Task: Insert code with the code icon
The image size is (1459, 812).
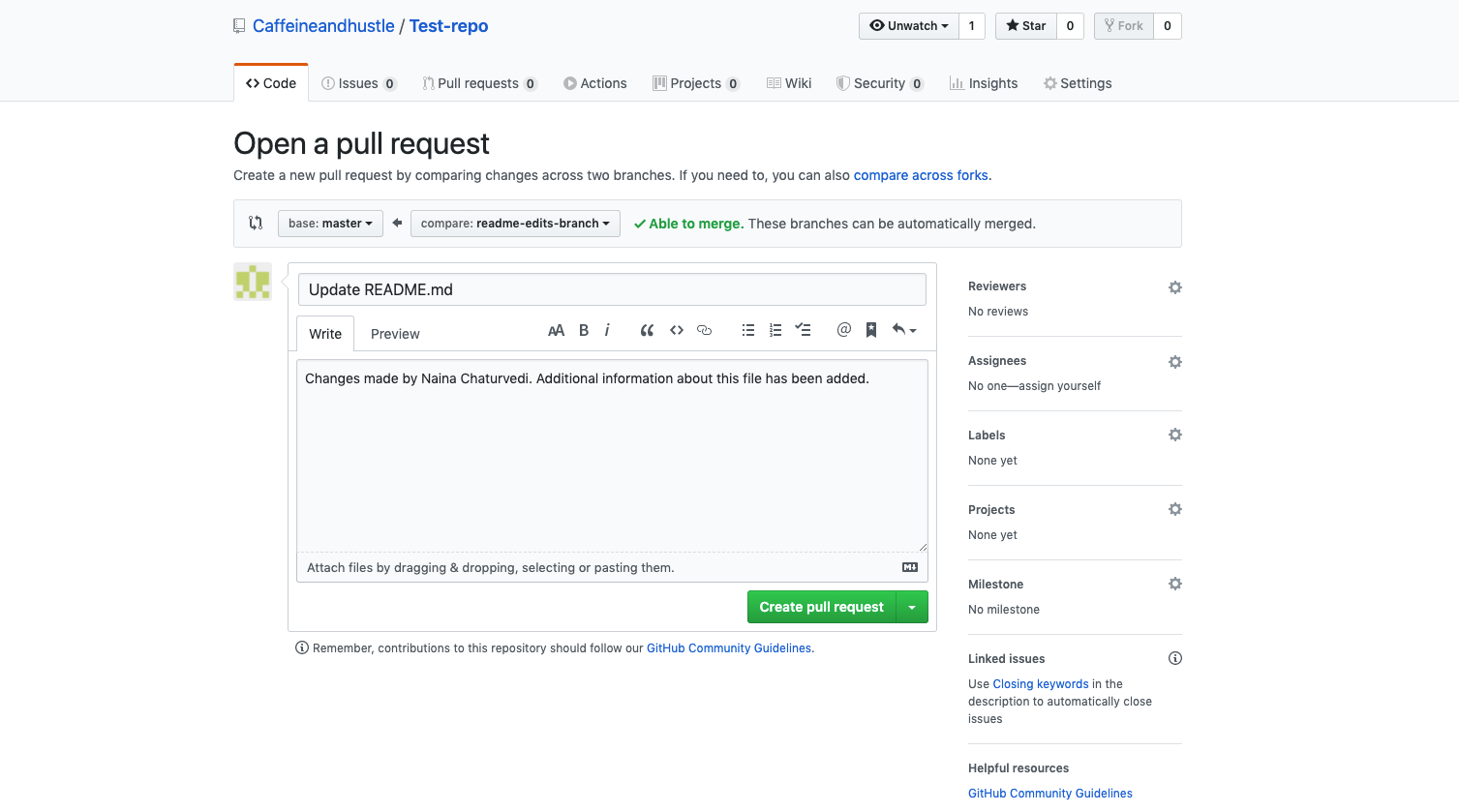Action: (x=677, y=330)
